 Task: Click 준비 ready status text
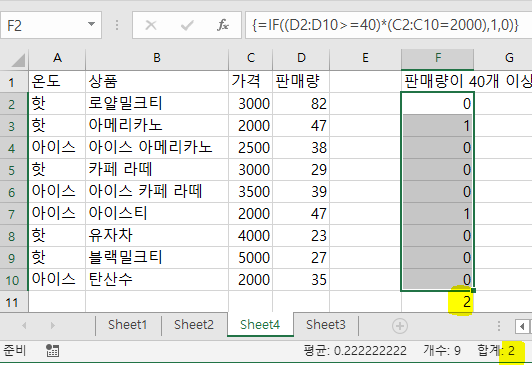tap(14, 351)
